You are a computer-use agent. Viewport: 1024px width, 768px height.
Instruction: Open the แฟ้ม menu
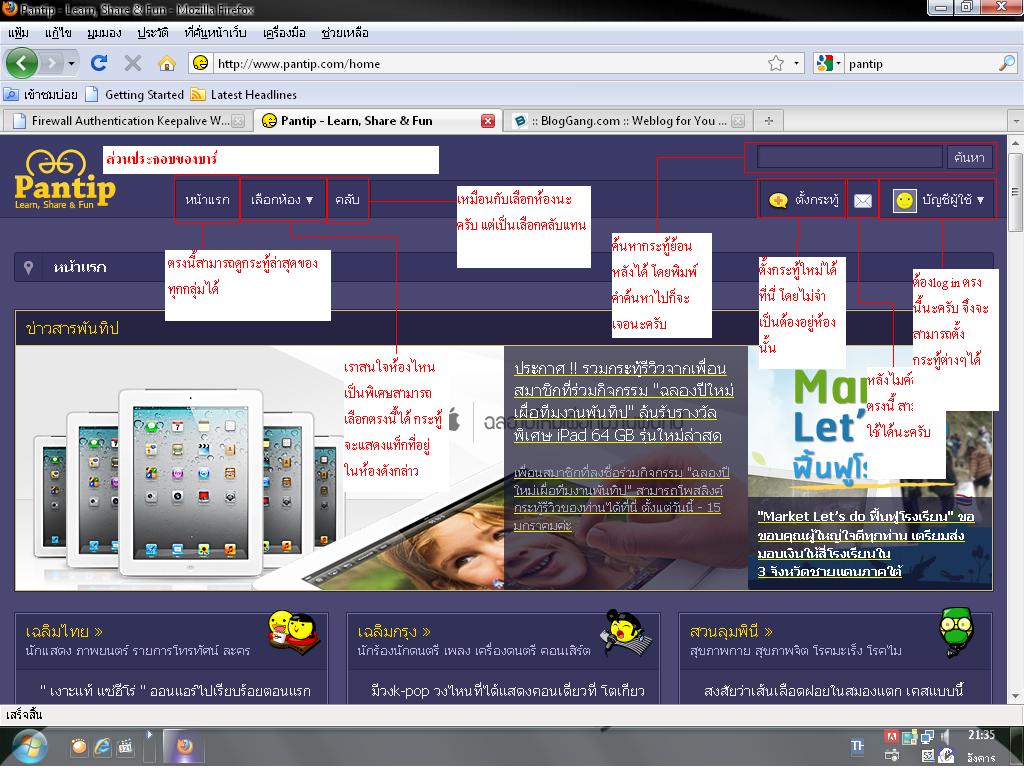coord(18,33)
